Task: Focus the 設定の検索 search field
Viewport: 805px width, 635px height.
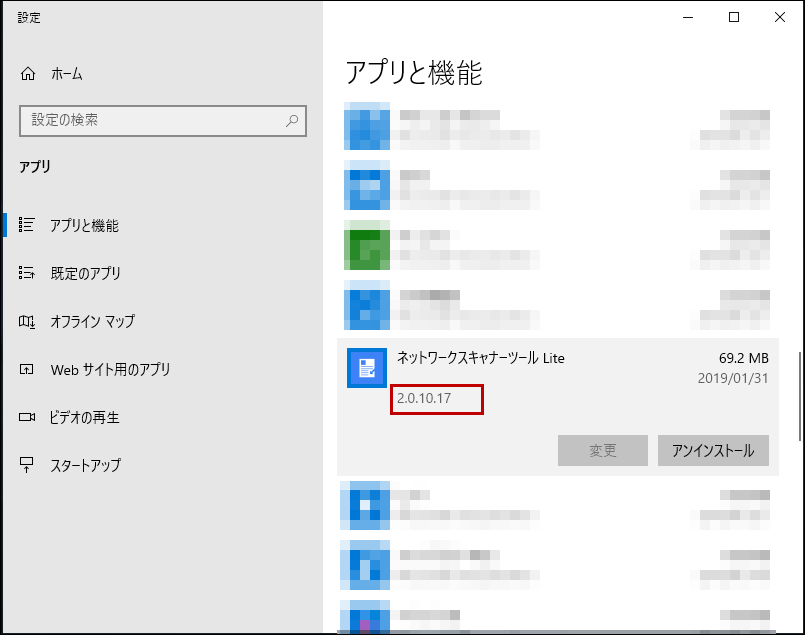Action: tap(163, 121)
